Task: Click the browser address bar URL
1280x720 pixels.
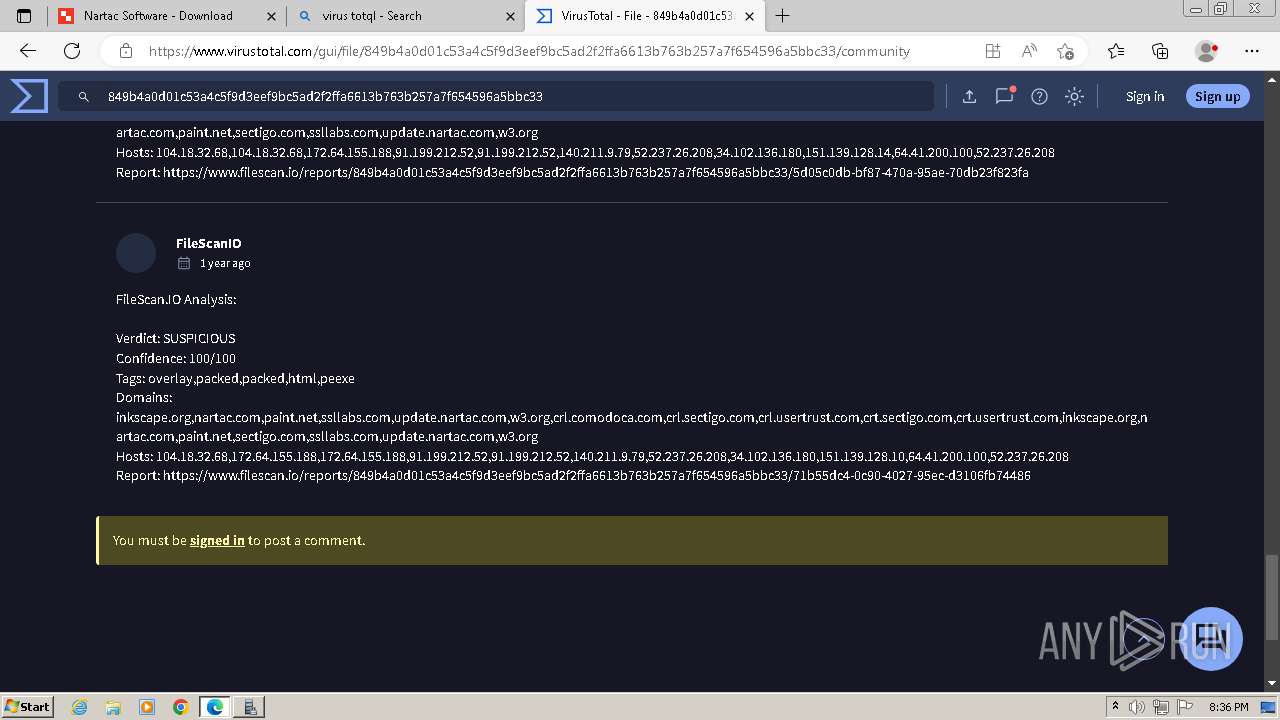Action: pyautogui.click(x=529, y=51)
